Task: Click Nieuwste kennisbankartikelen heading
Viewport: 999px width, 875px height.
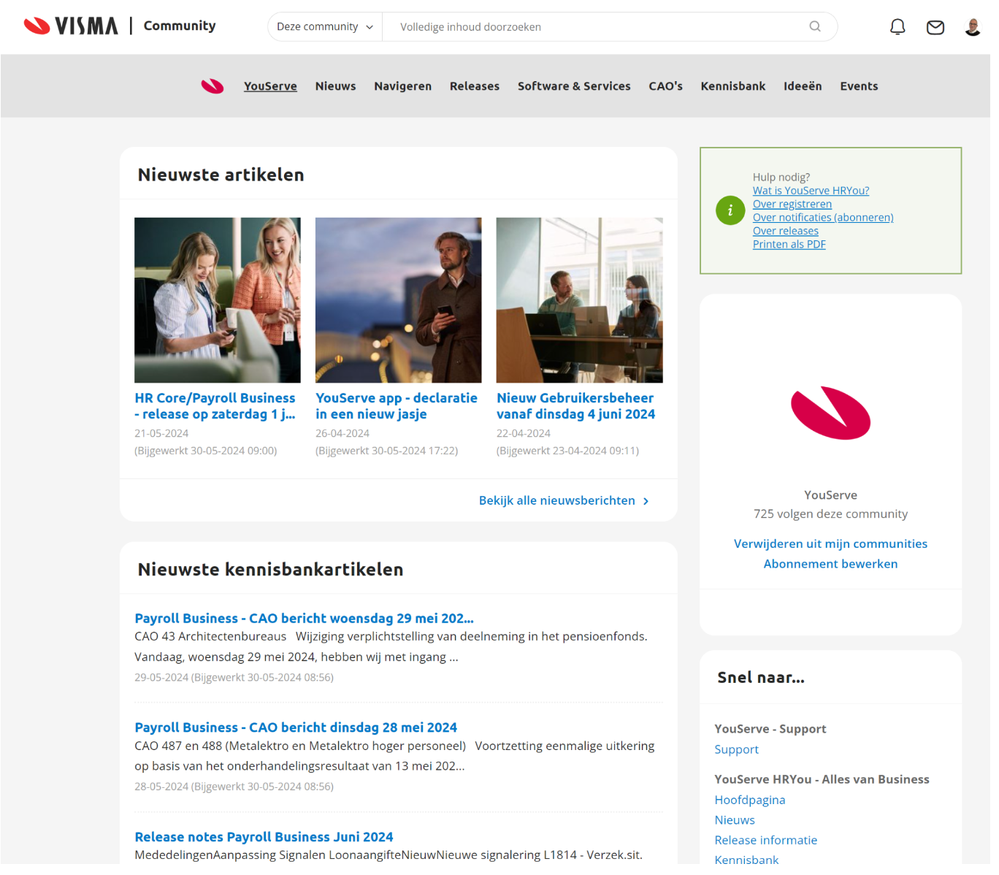Action: click(x=270, y=569)
